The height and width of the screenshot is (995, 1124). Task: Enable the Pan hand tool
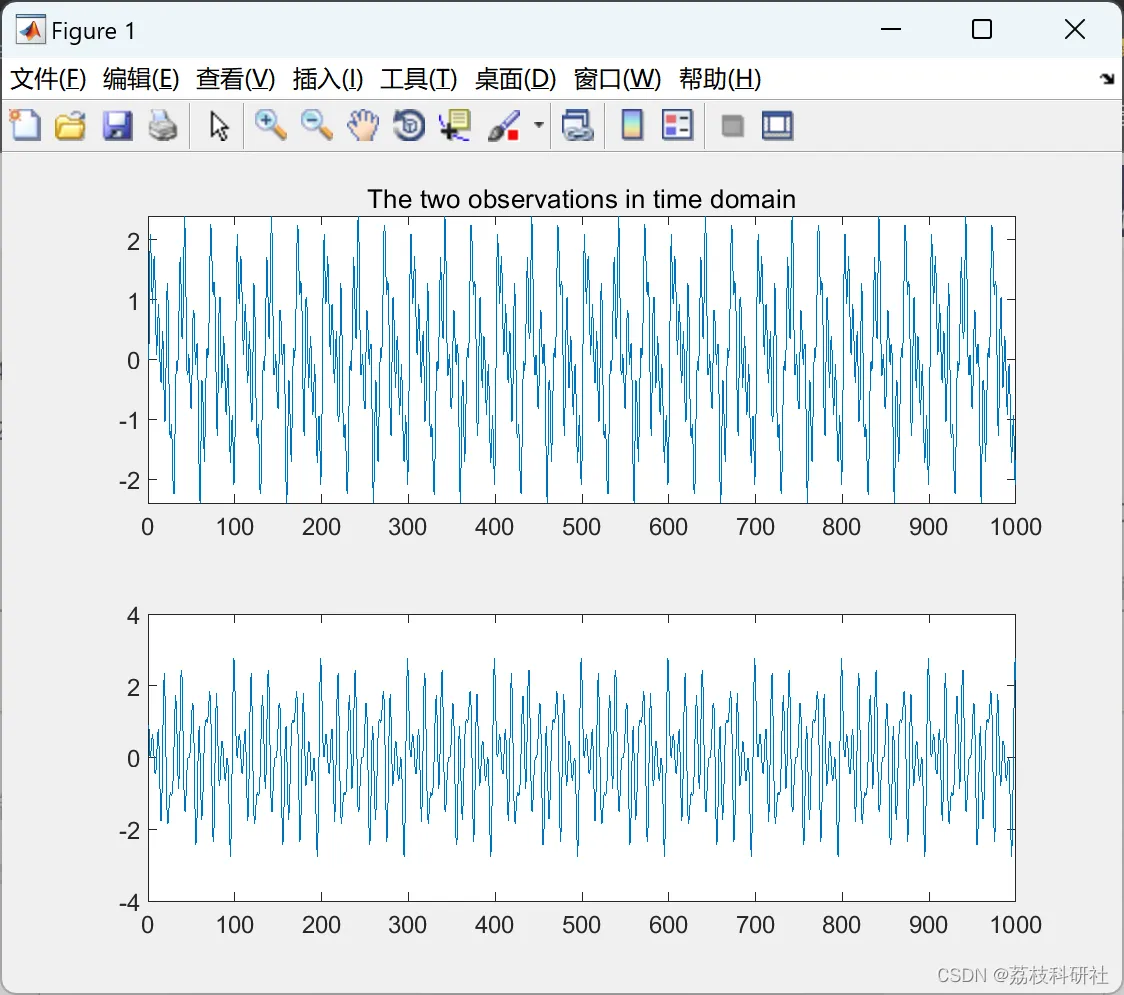363,125
